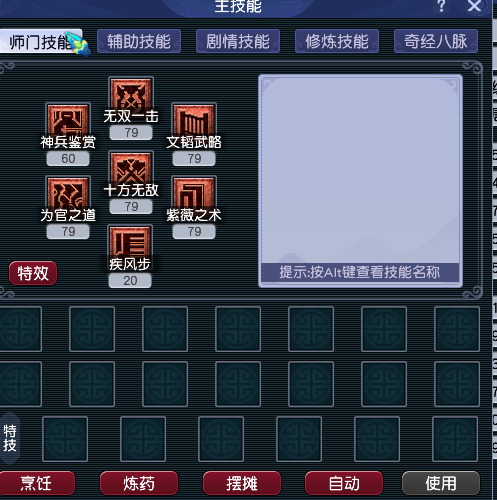The image size is (497, 500).
Task: Click the 使用 use button
Action: coord(441,483)
